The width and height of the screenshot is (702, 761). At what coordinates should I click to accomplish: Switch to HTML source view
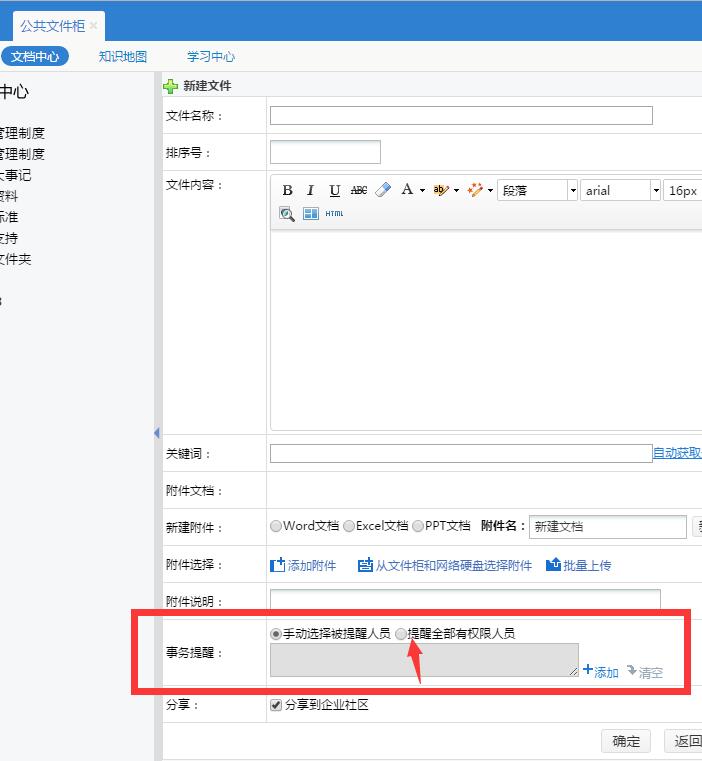pyautogui.click(x=334, y=214)
